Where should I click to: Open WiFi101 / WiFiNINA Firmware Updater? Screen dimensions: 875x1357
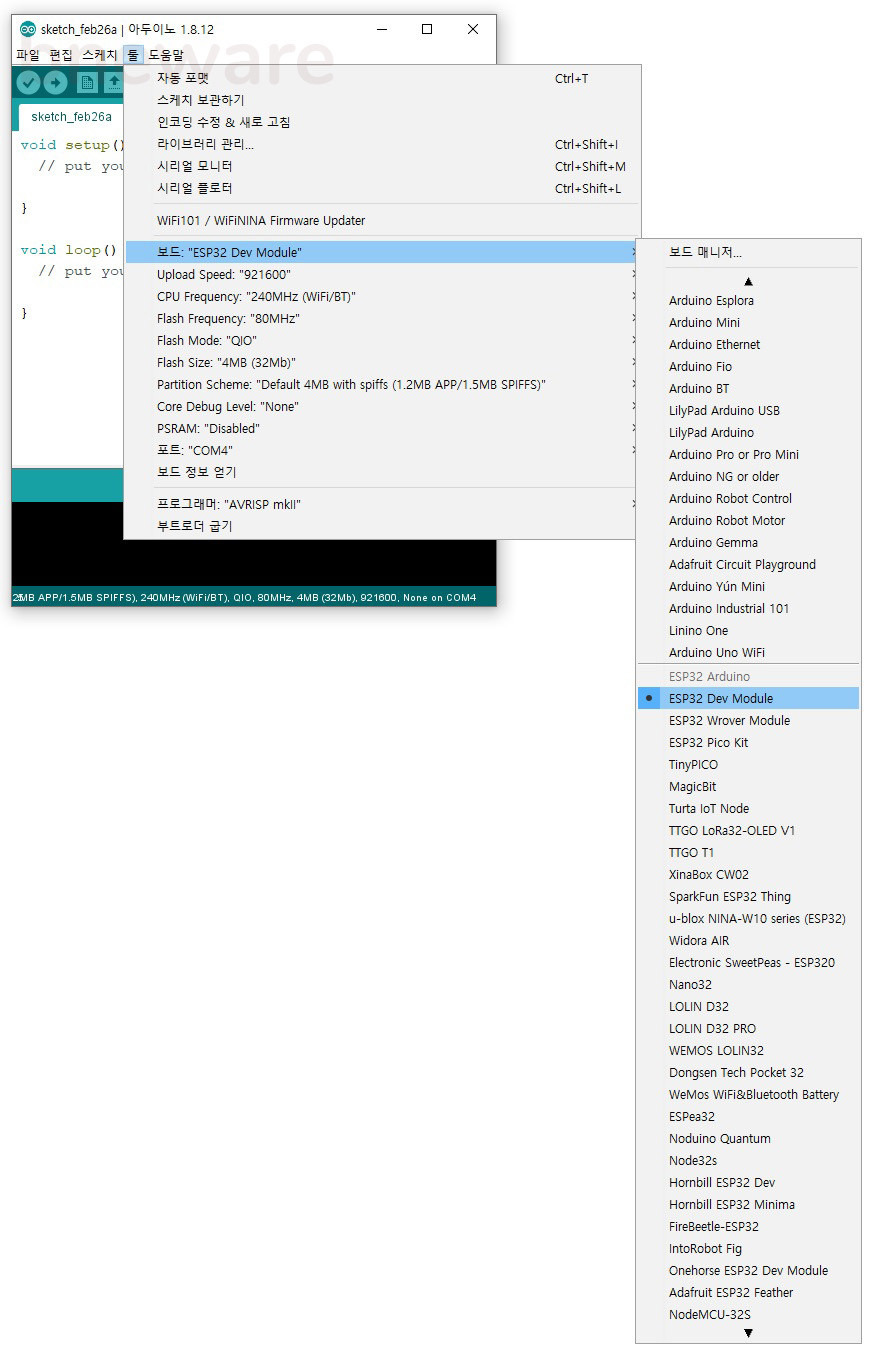click(x=382, y=220)
